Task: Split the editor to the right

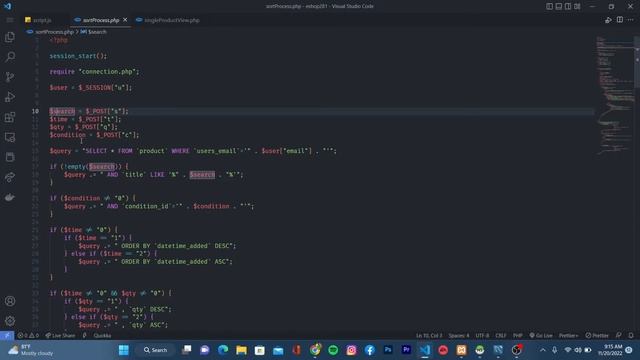Action: point(620,20)
